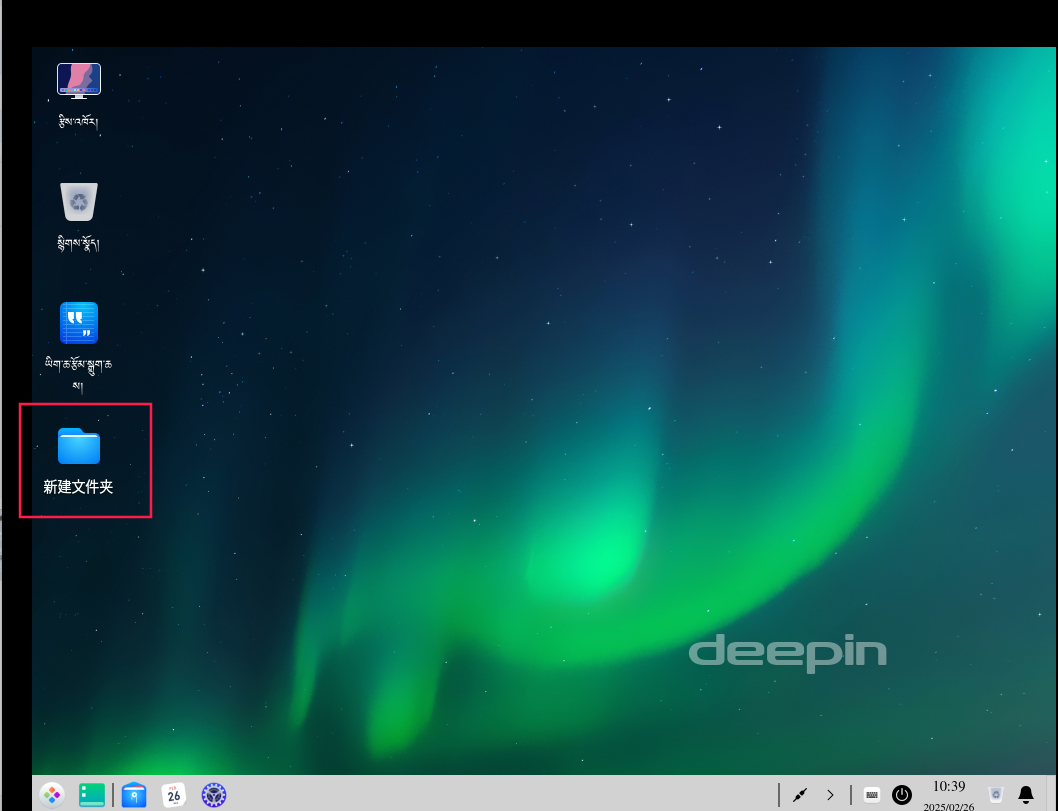Click the 10:39 clock in the dock
Screen dimensions: 1058x811
[948, 787]
